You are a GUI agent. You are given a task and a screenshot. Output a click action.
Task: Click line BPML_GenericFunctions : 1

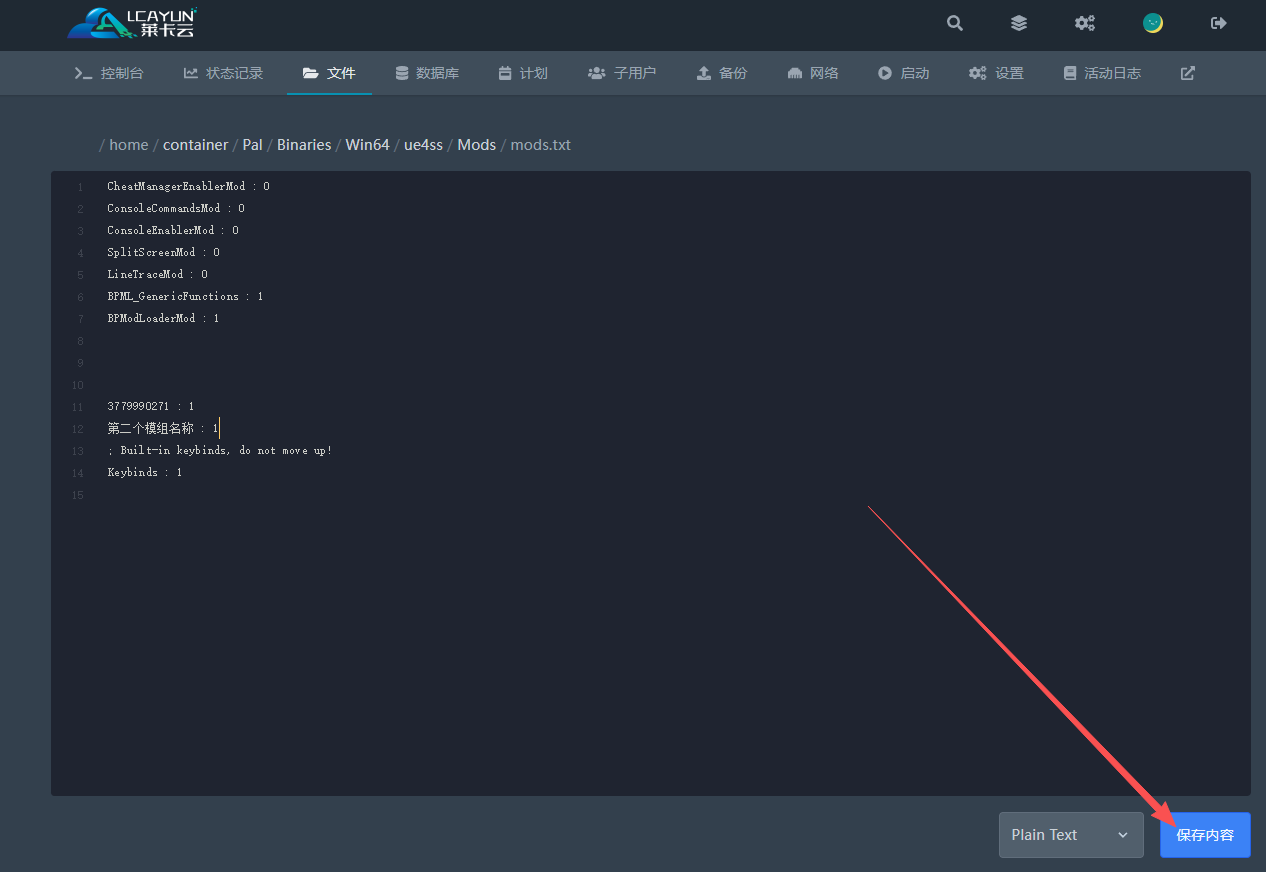tap(185, 297)
